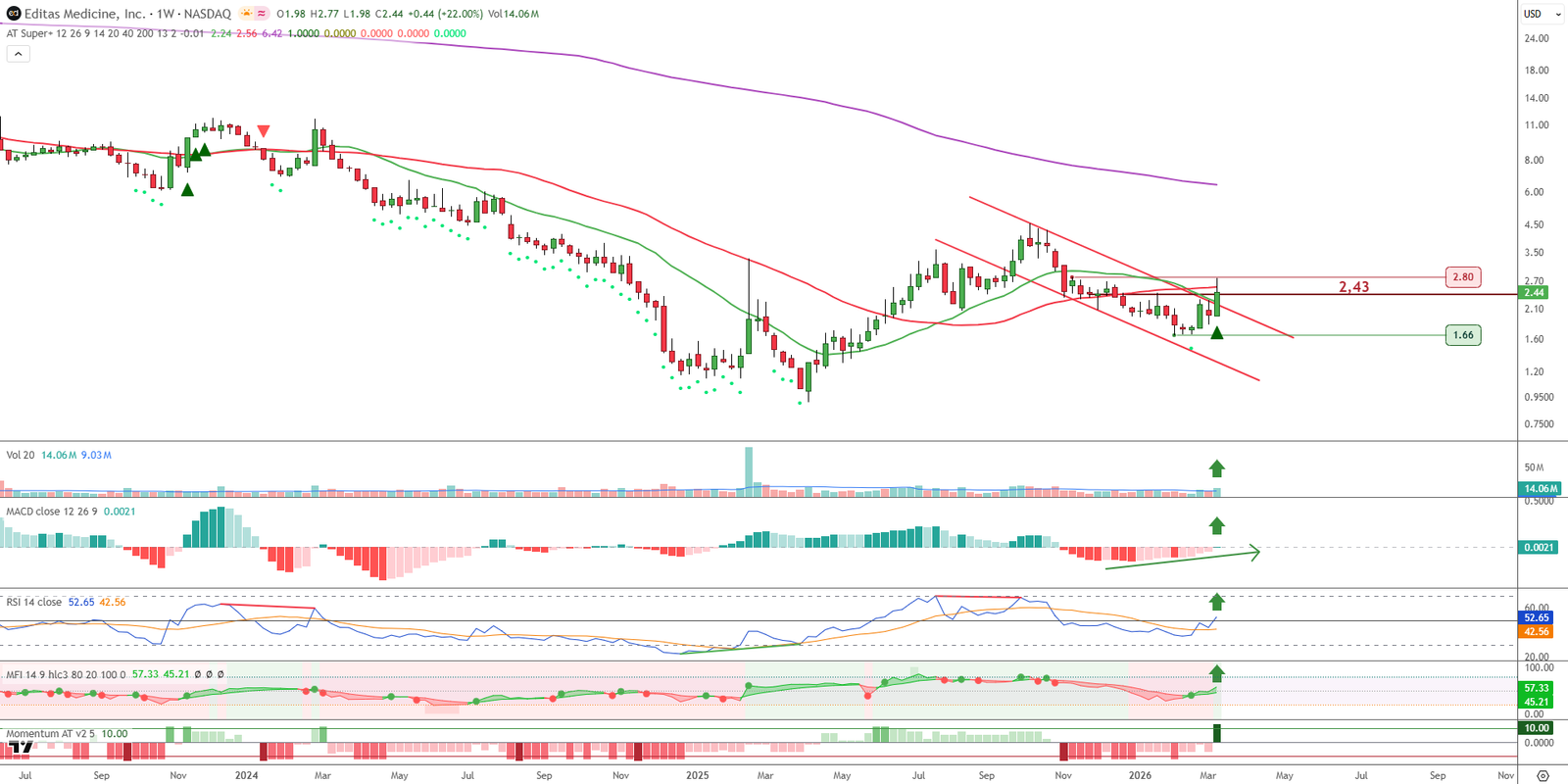1568x784 pixels.
Task: Open the USD currency dropdown
Action: [1542, 14]
